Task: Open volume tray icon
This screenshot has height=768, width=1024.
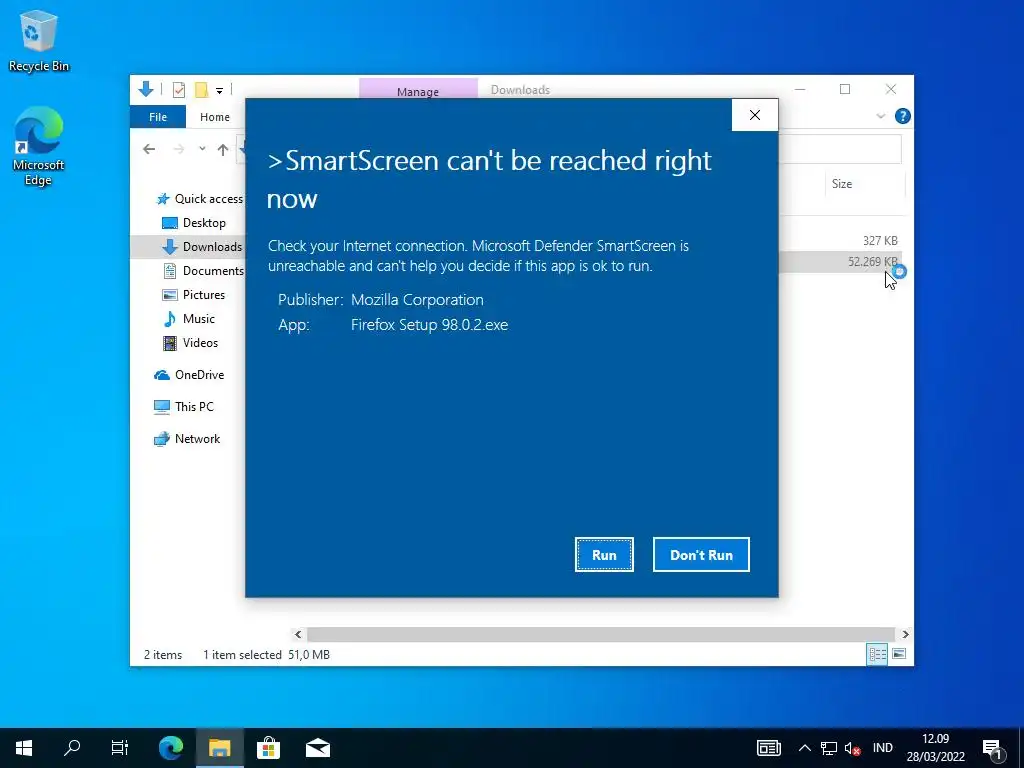Action: click(x=852, y=748)
